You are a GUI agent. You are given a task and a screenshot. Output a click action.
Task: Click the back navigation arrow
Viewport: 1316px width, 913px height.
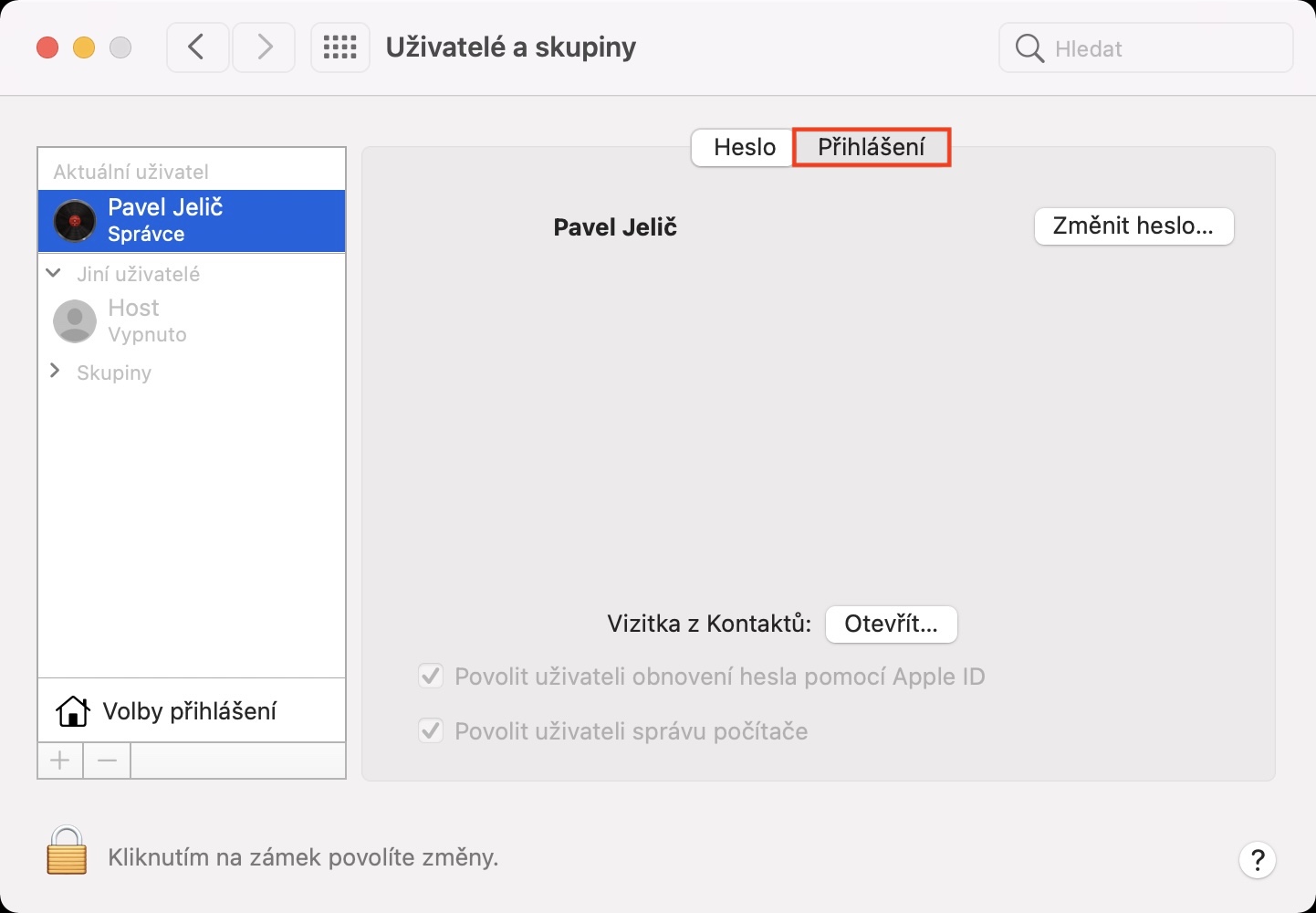pos(197,47)
